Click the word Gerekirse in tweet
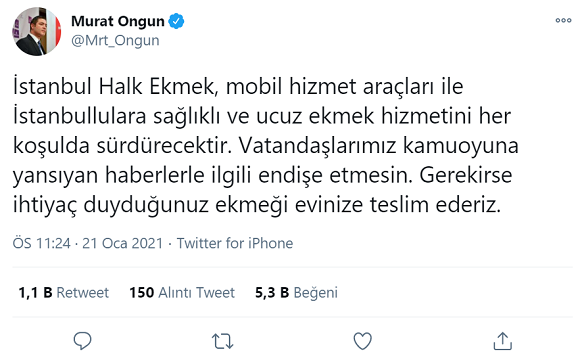 (x=466, y=175)
